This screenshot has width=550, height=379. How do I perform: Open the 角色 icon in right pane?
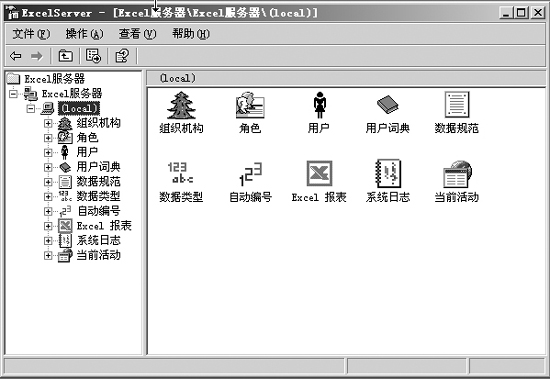click(x=250, y=105)
